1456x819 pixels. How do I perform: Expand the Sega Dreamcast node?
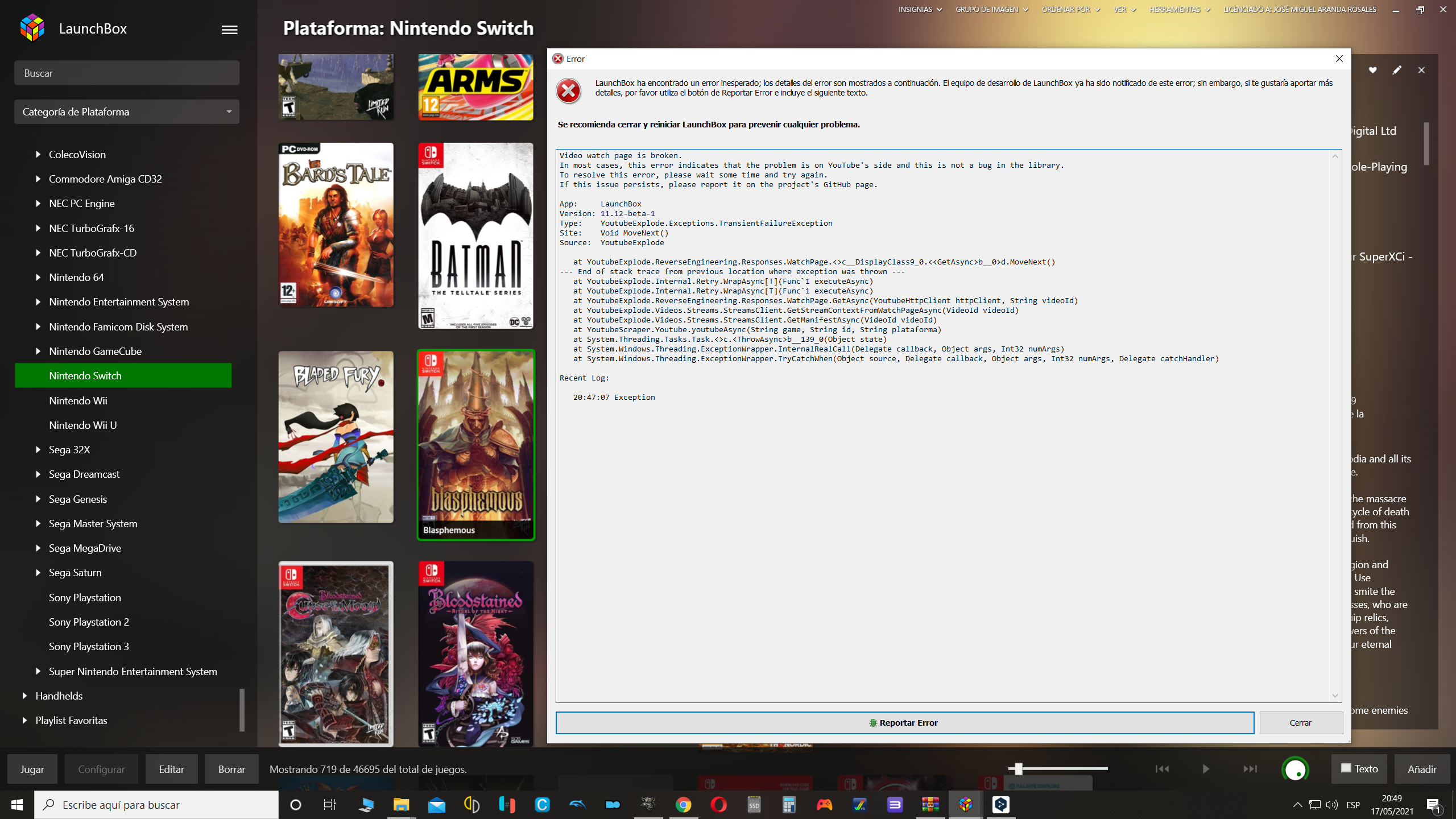(x=38, y=474)
